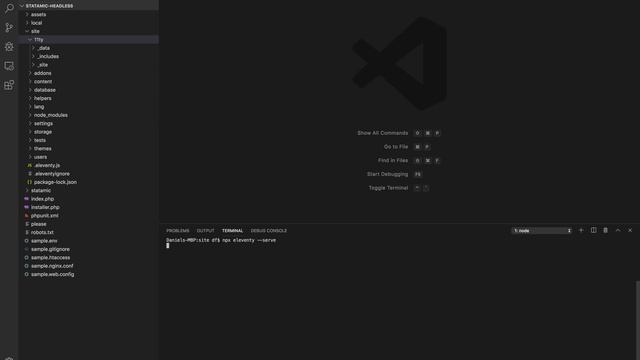Open the sample.gitignore file
This screenshot has height=360, width=640.
click(89, 249)
